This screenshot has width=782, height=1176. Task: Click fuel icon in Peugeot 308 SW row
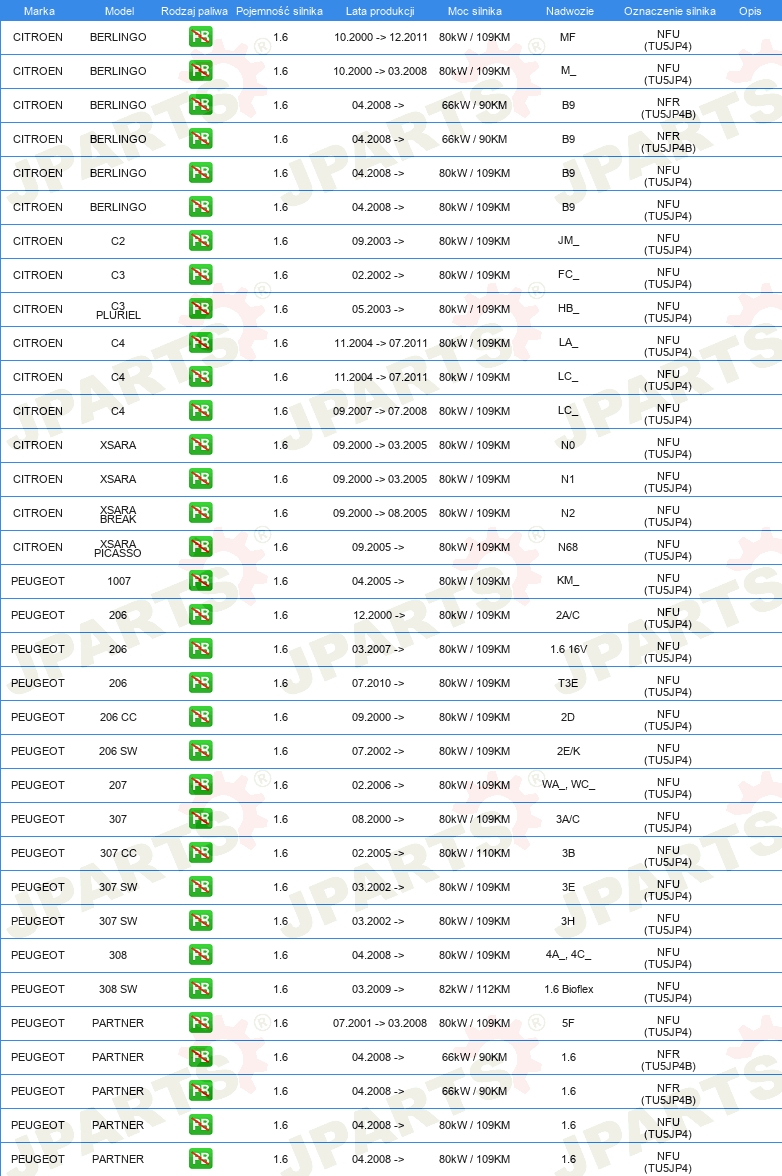click(x=200, y=988)
